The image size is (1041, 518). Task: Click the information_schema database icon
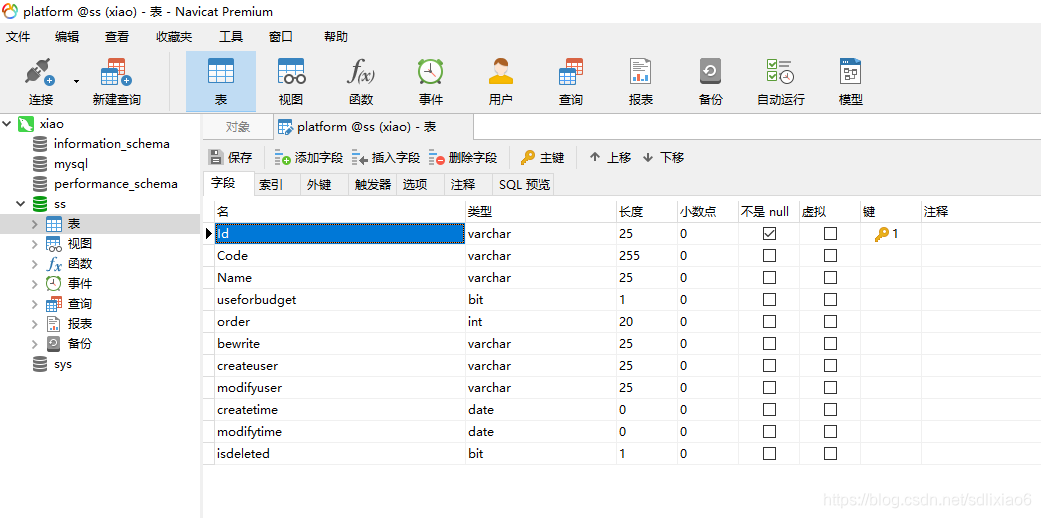point(40,144)
